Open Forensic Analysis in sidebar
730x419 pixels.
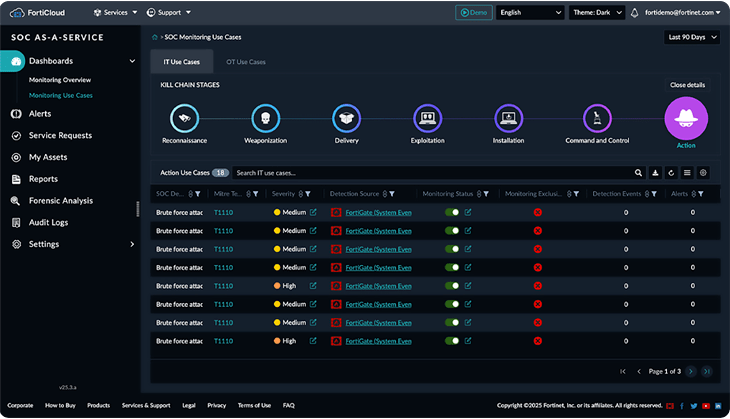point(61,201)
